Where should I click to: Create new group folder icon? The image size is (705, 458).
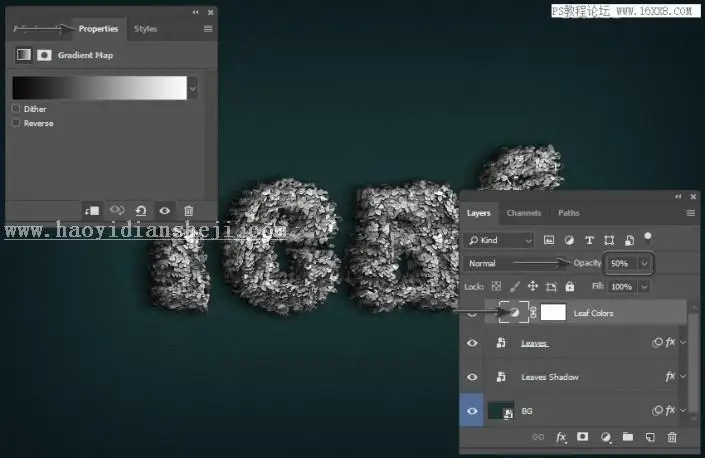(x=628, y=436)
